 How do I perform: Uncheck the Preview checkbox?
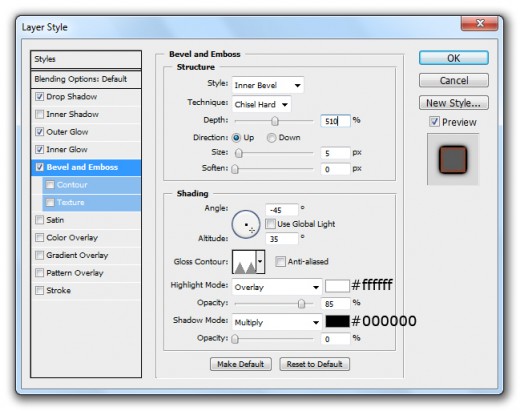click(x=434, y=122)
